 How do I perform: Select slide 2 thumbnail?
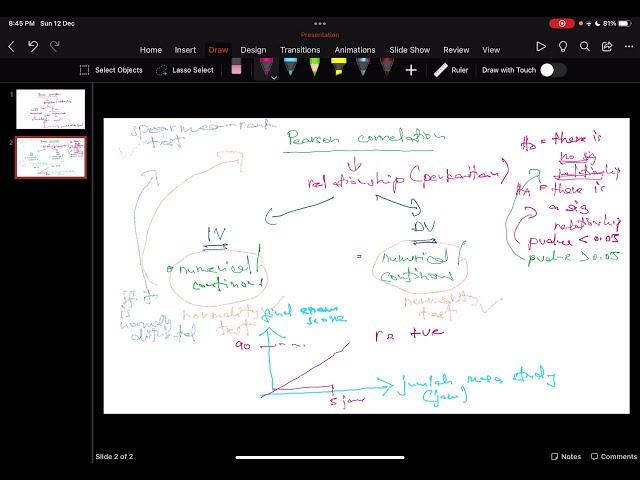[51, 157]
